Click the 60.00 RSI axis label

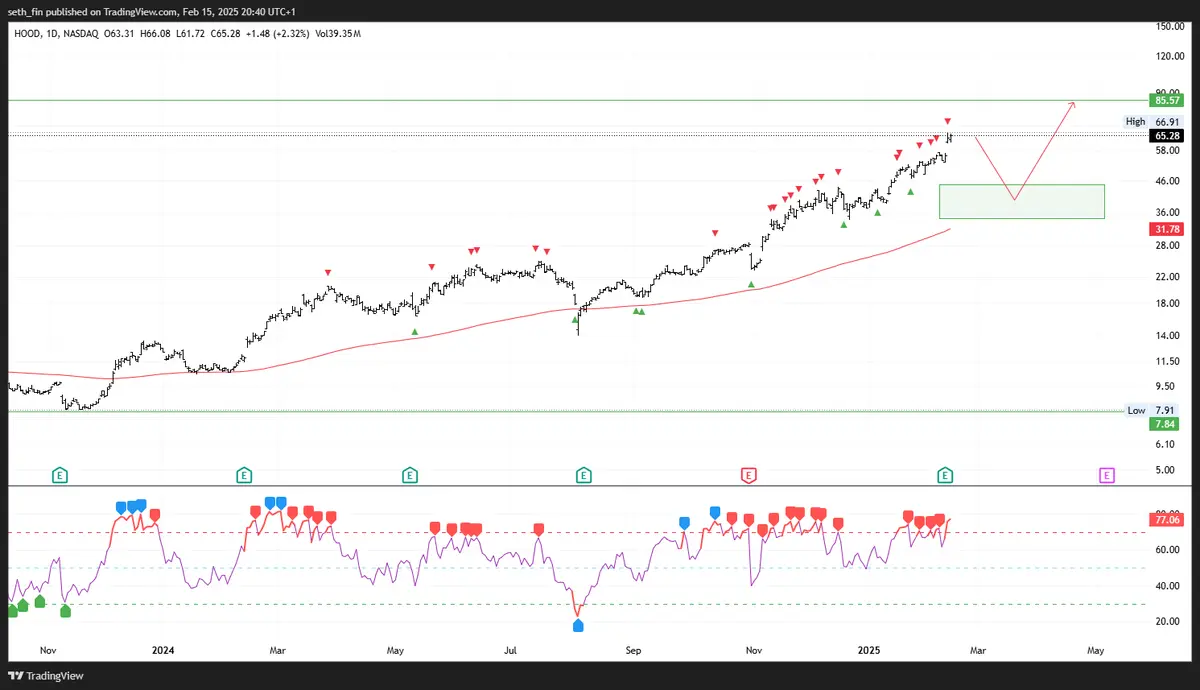1167,550
